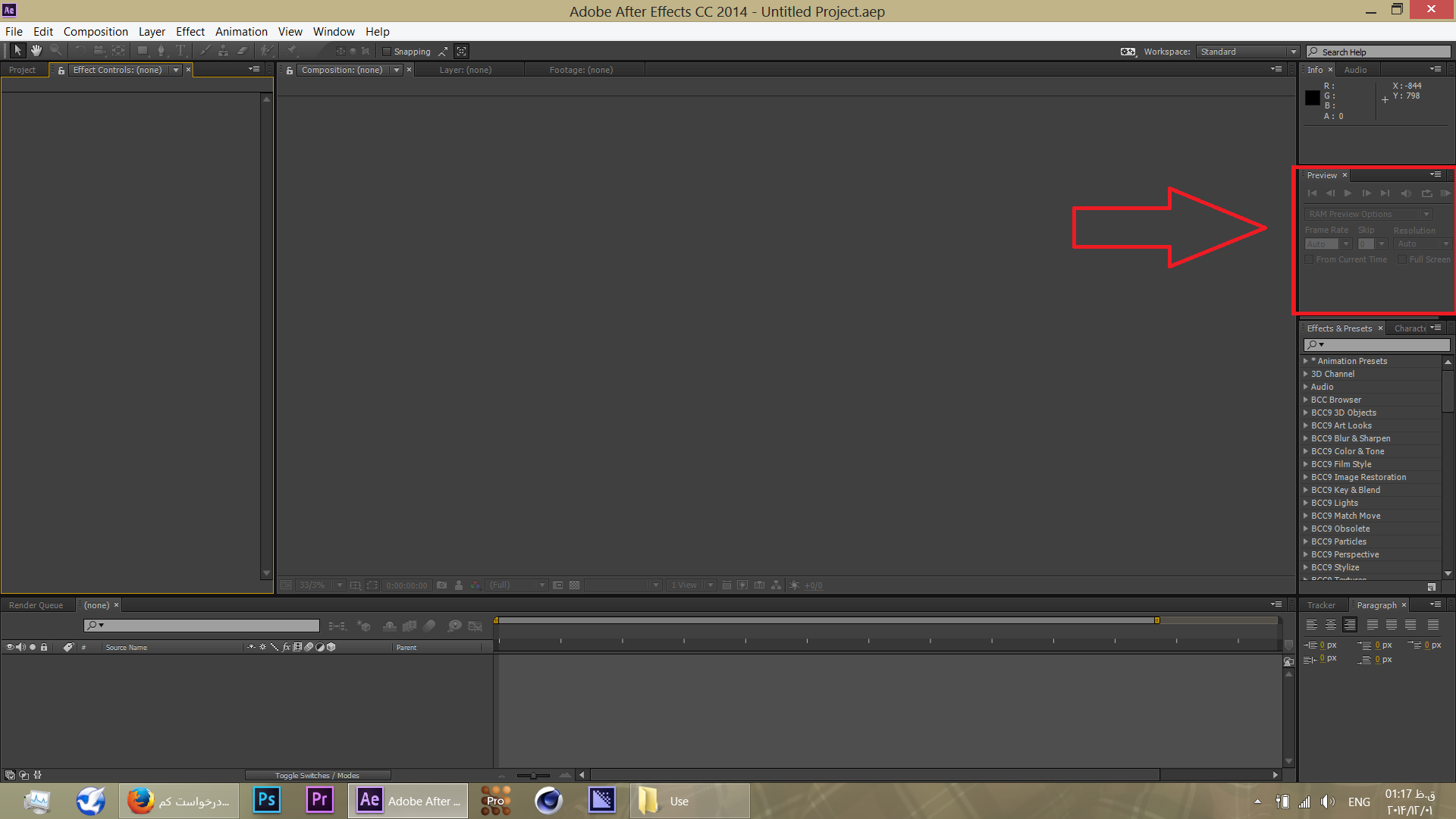Open the Effect Controls panel dropdown arrow
Viewport: 1456px width, 819px height.
[176, 70]
